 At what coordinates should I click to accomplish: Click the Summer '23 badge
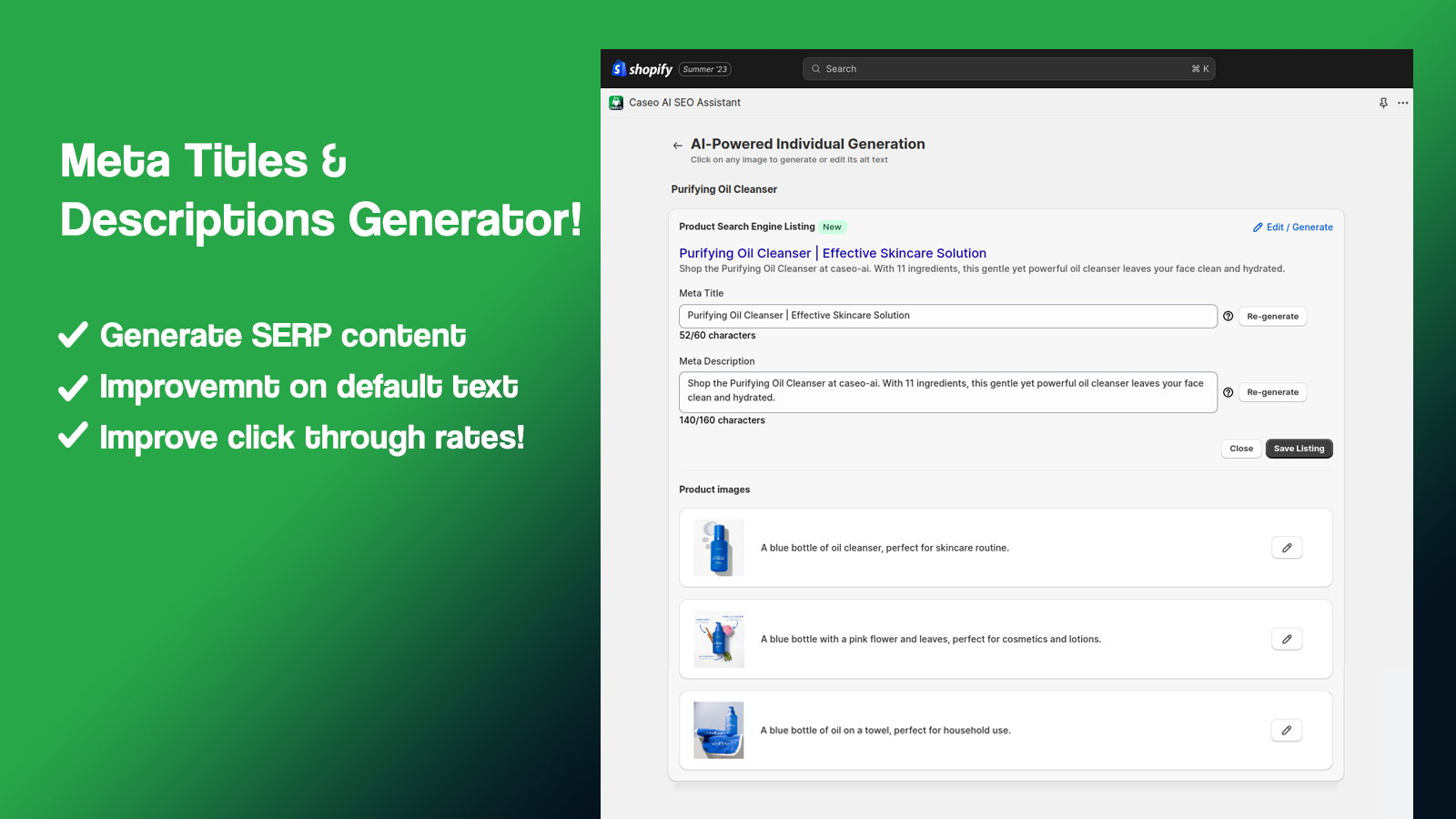point(704,68)
